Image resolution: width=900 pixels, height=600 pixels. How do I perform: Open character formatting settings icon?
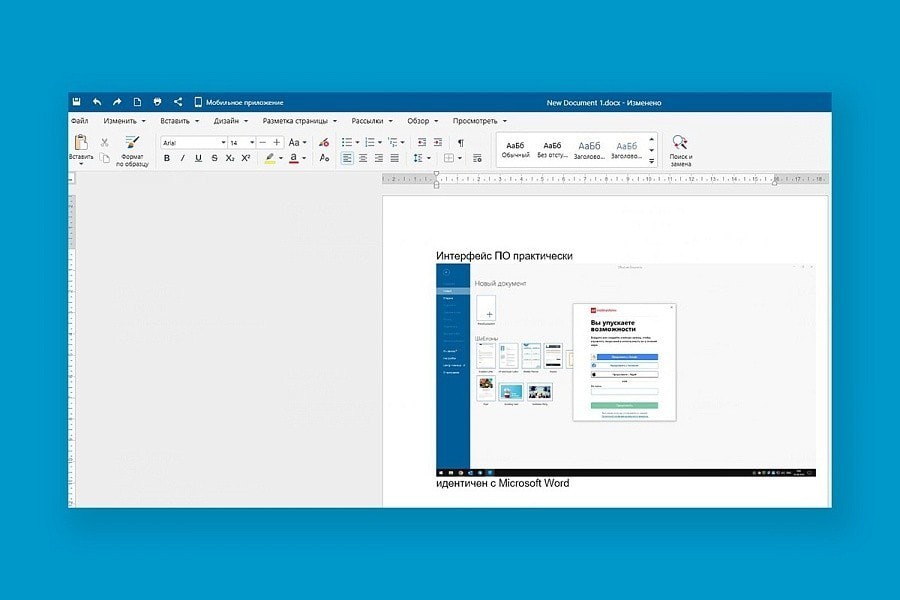(x=324, y=158)
